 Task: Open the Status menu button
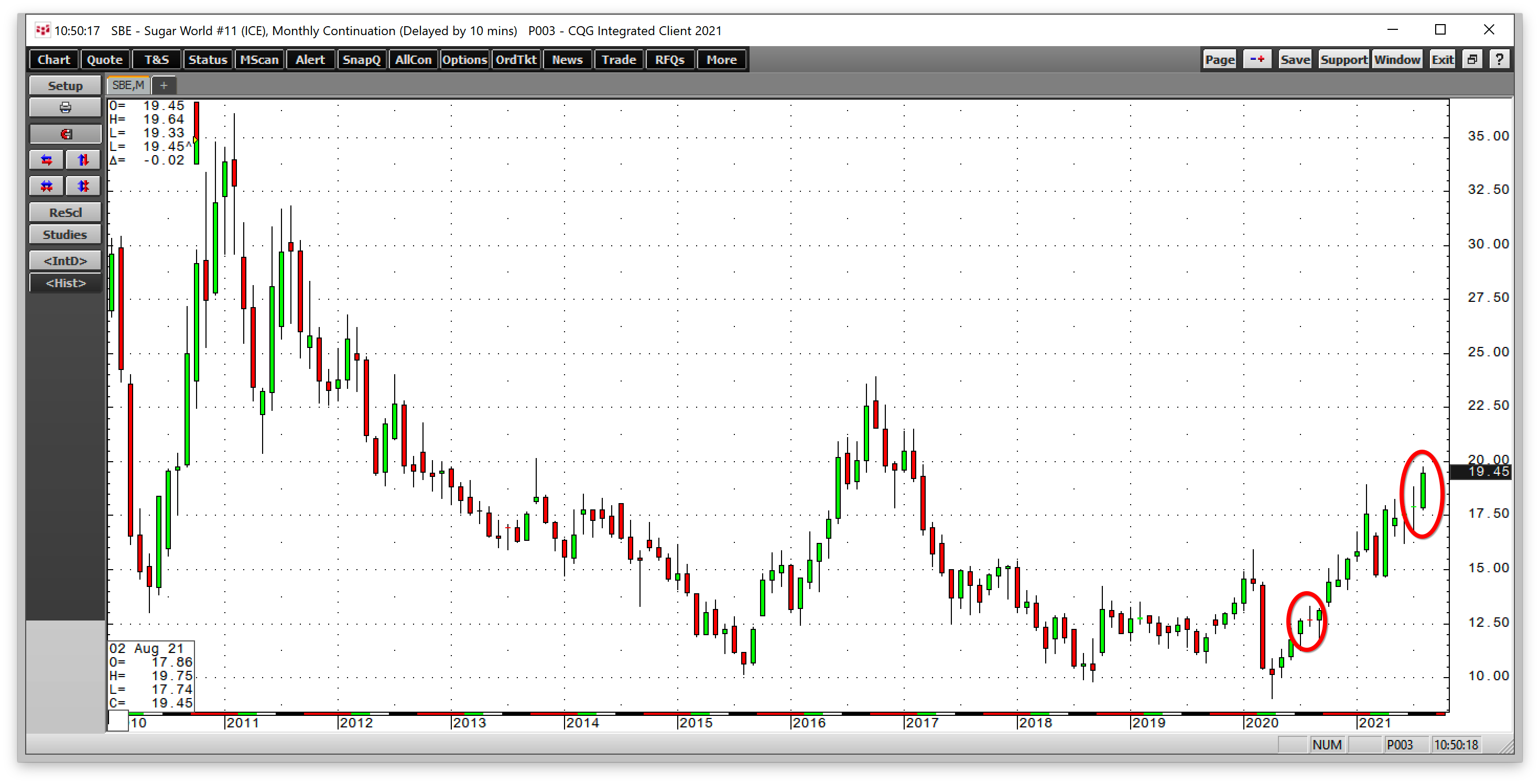click(x=208, y=60)
